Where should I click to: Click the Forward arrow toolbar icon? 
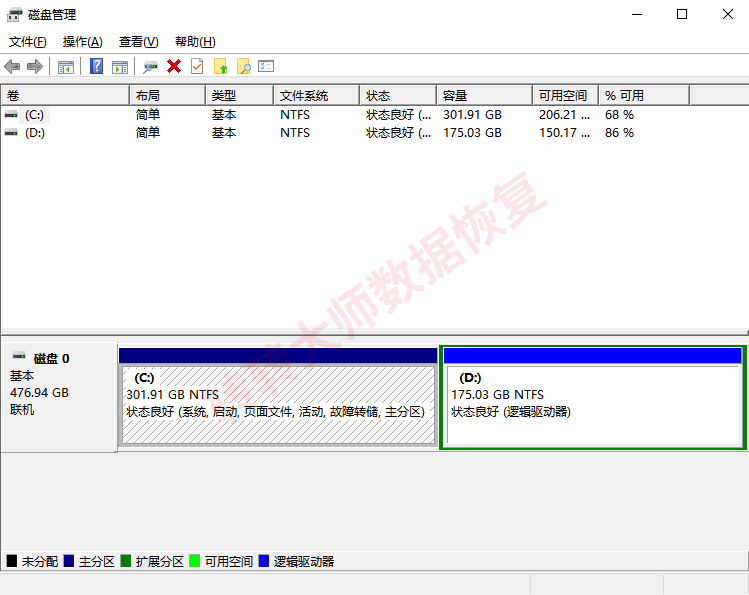point(35,66)
